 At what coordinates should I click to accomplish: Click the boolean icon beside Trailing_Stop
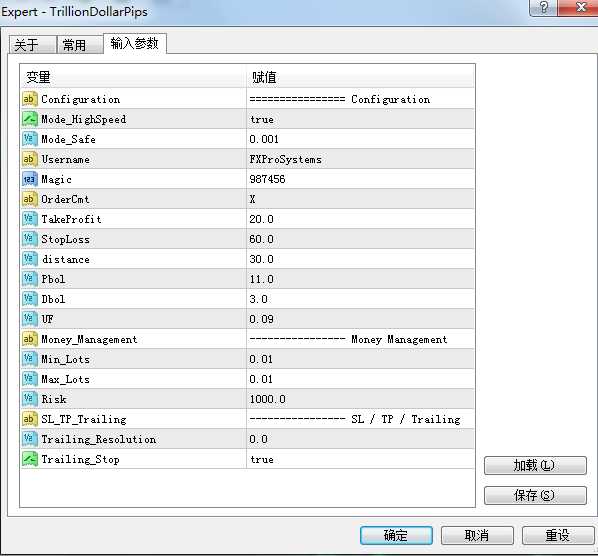tap(30, 459)
